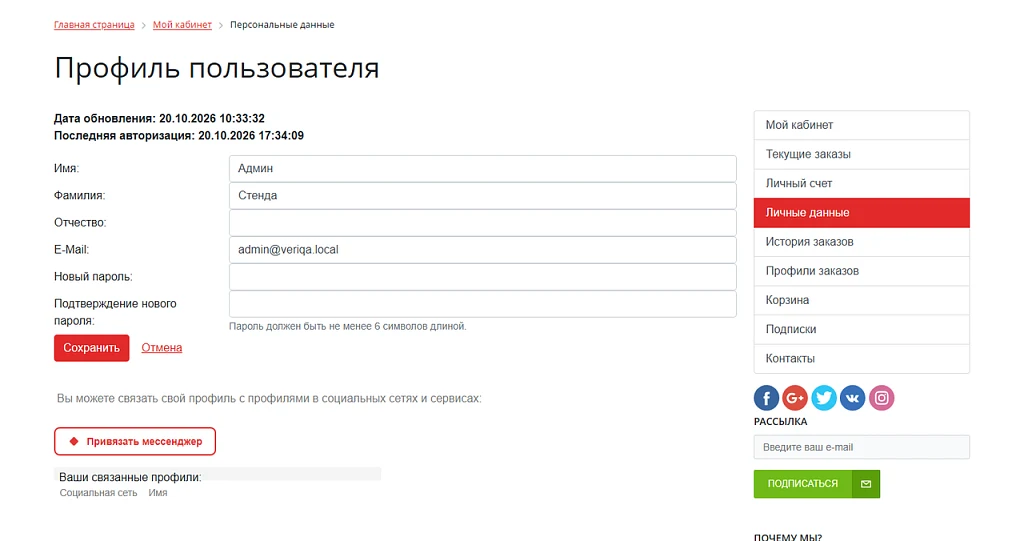Click the E-Mail: field label

coord(71,250)
